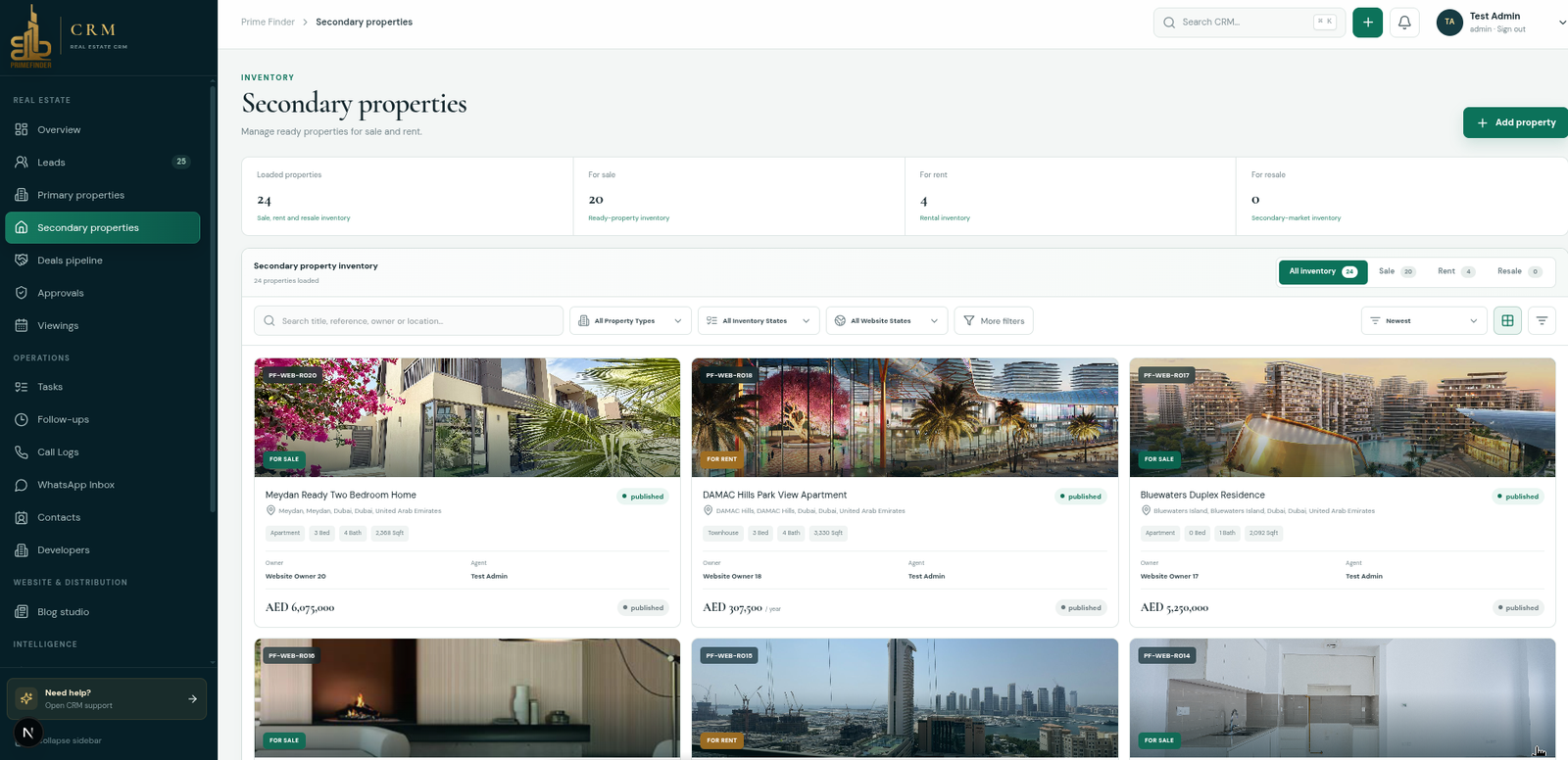1568x760 pixels.
Task: Click the AED 6,075,000 price
Action: (300, 607)
